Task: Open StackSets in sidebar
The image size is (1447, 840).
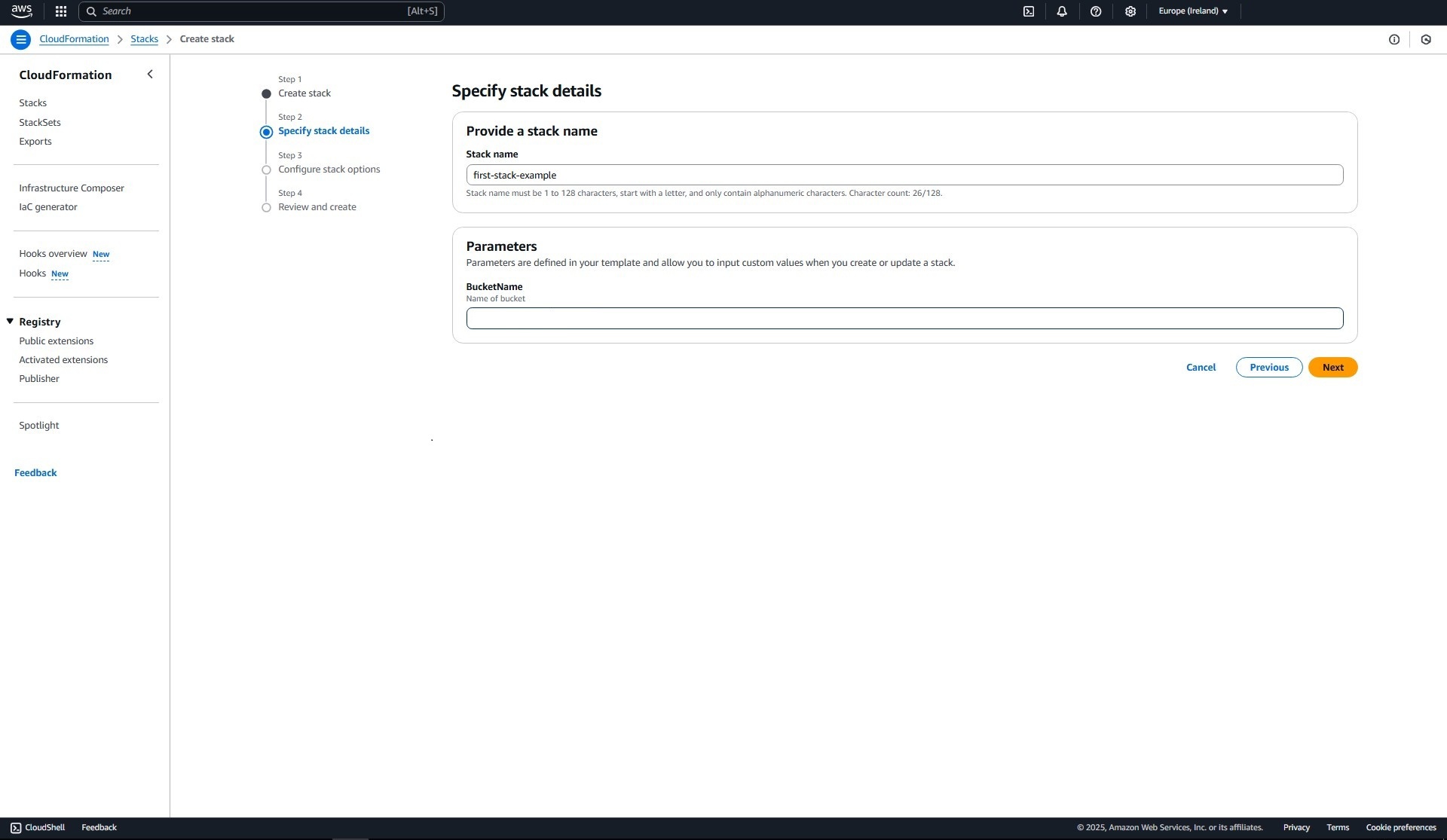Action: [x=40, y=122]
